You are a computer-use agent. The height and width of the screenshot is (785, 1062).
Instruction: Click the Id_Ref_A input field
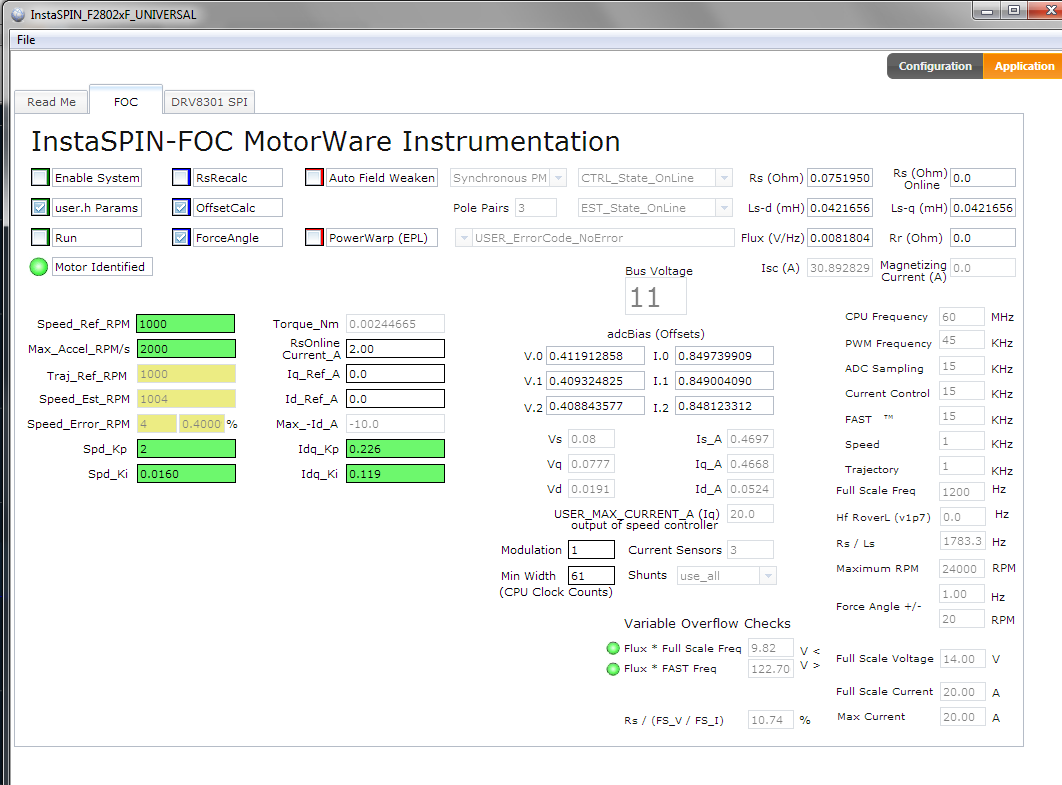tap(396, 399)
